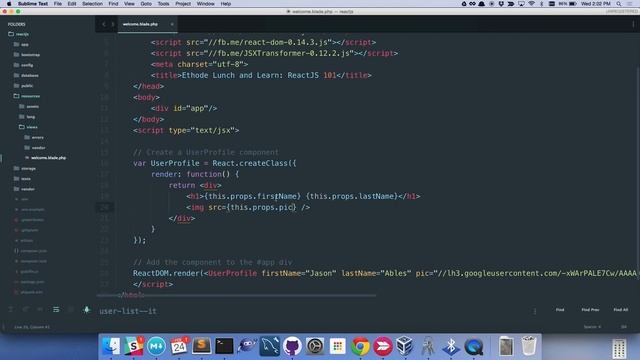Open GitHub Desktop octocat icon in dock
Viewport: 640px width, 360px height.
click(x=292, y=346)
